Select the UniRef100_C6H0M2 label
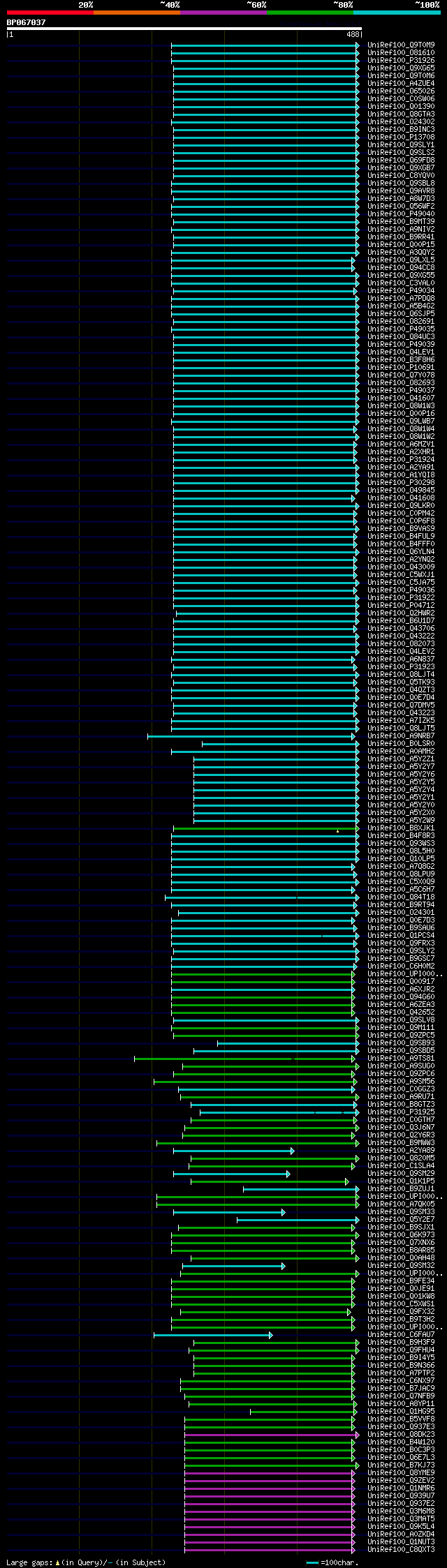Screen dimensions: 447x1568 point(401,966)
